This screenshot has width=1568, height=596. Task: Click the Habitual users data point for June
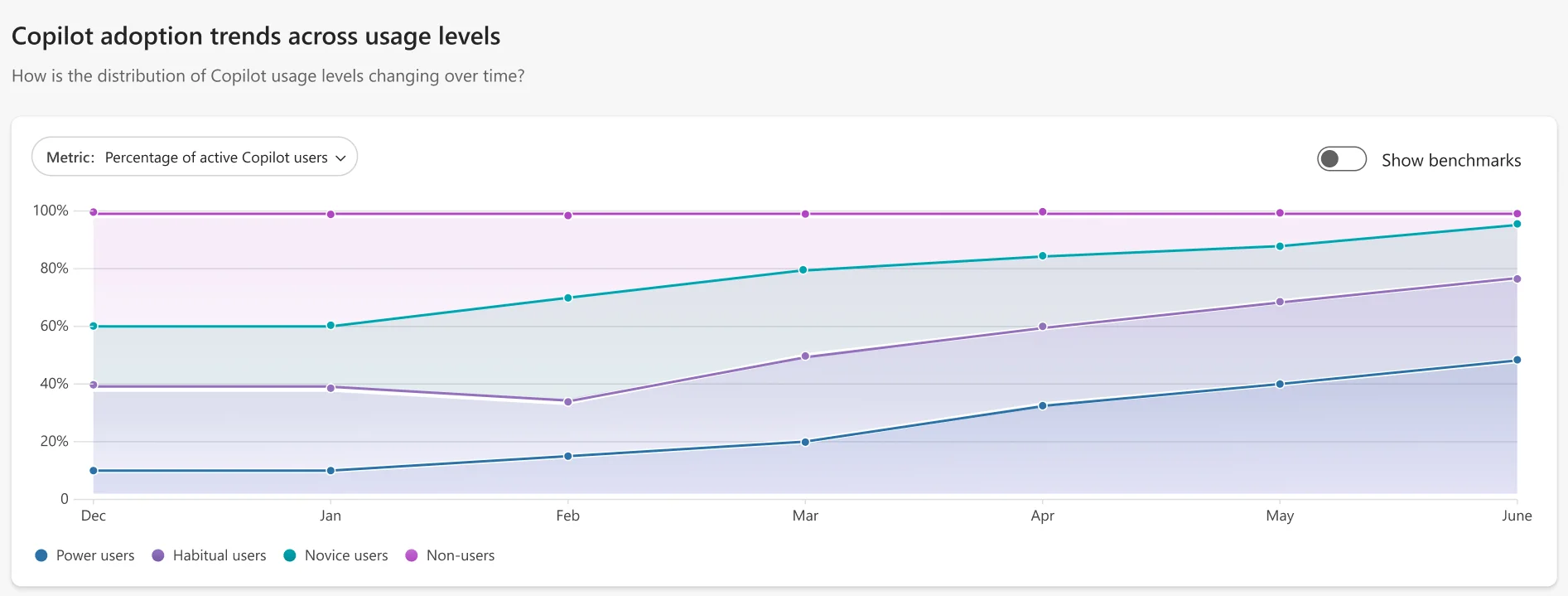click(1517, 279)
